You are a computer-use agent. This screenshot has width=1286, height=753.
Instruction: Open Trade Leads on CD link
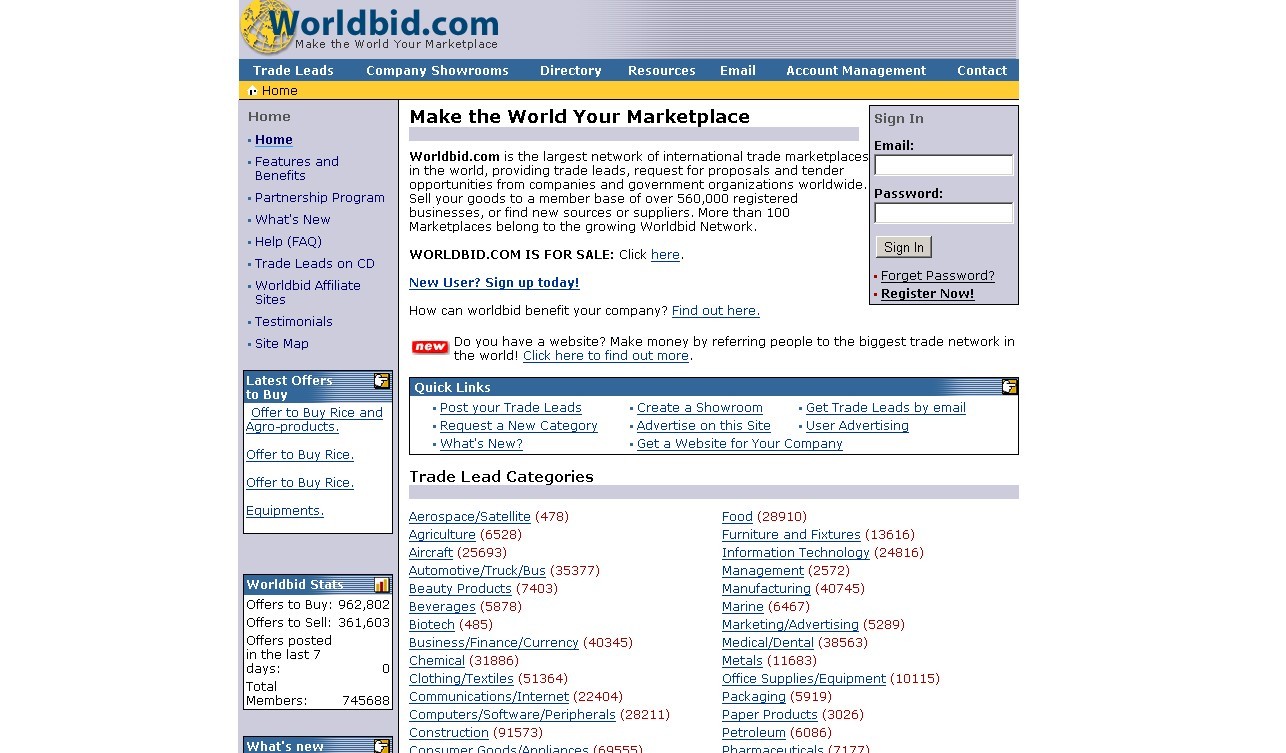click(x=315, y=264)
